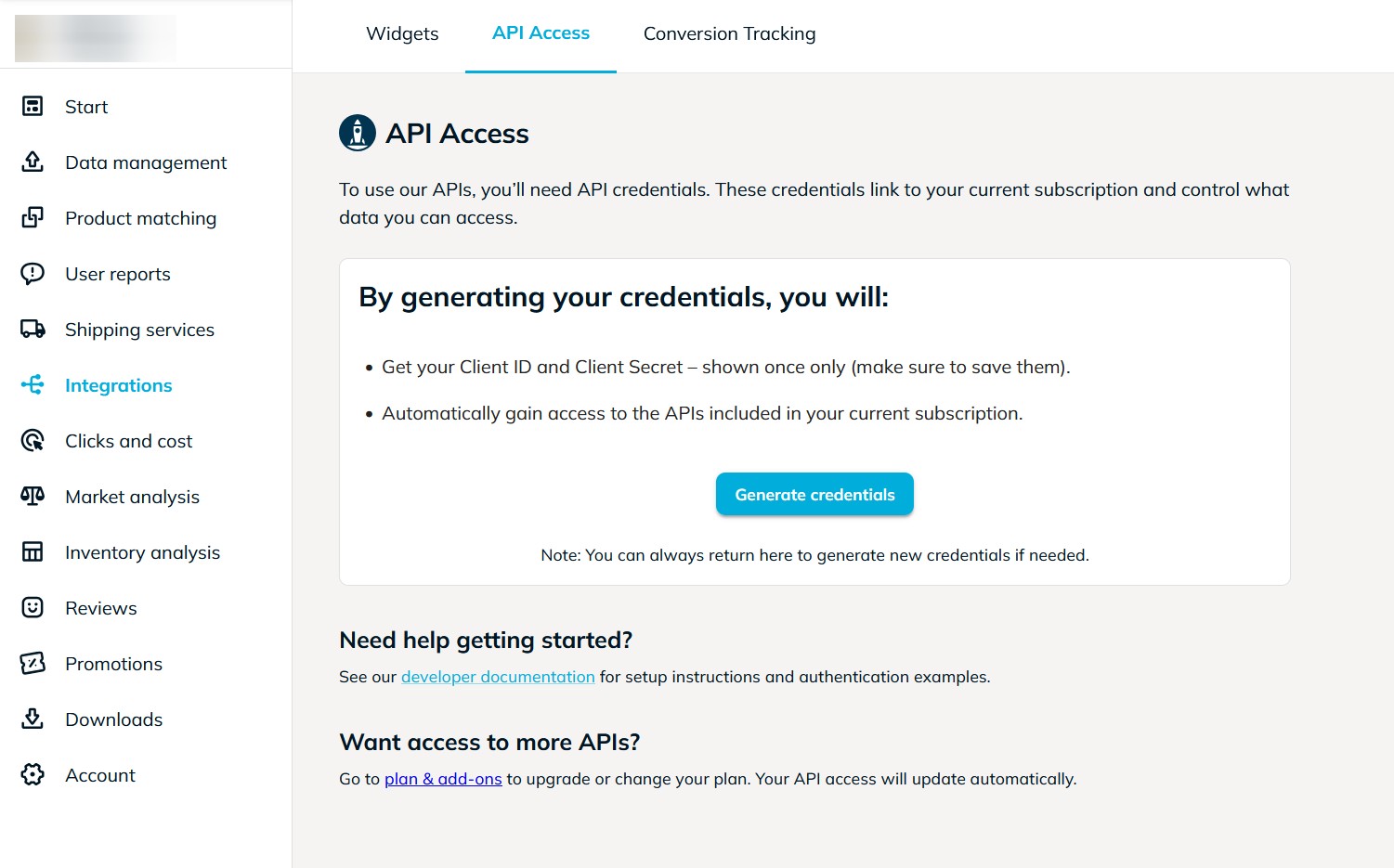Open the plan & add-ons link
The image size is (1394, 868).
click(443, 779)
